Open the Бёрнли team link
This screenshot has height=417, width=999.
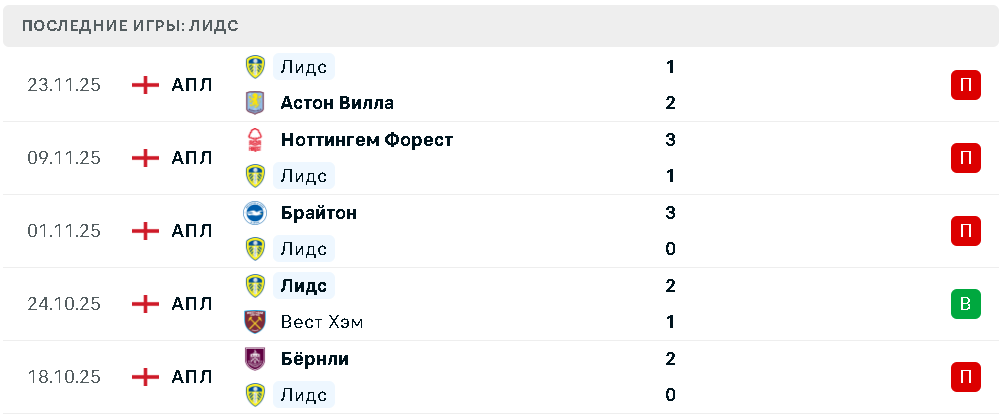coord(315,358)
